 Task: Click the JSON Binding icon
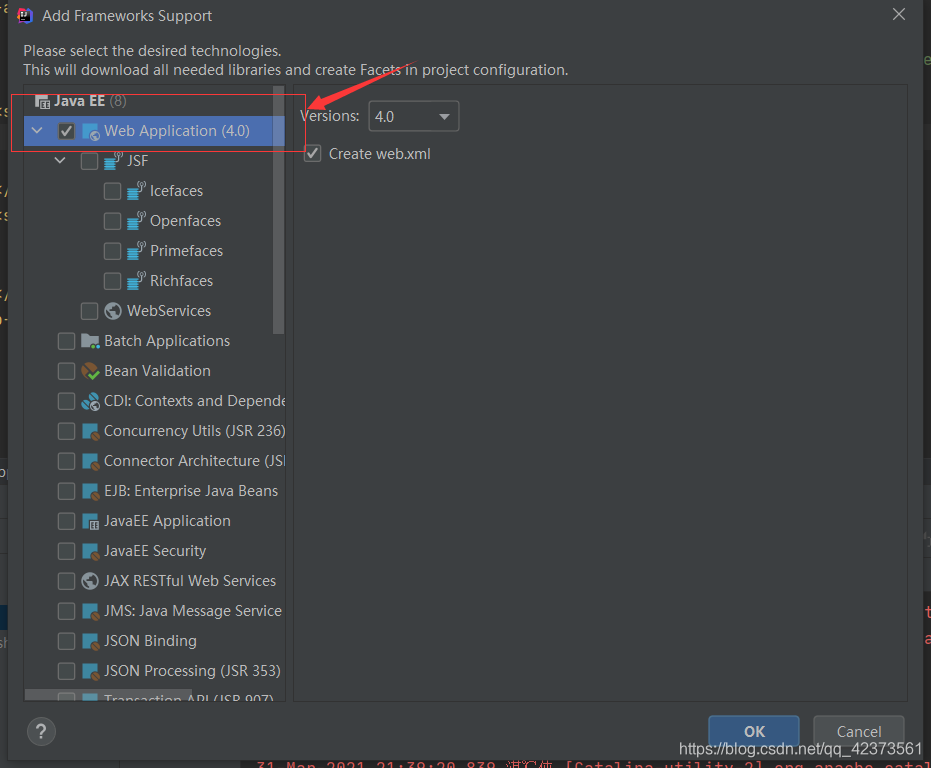tap(90, 641)
